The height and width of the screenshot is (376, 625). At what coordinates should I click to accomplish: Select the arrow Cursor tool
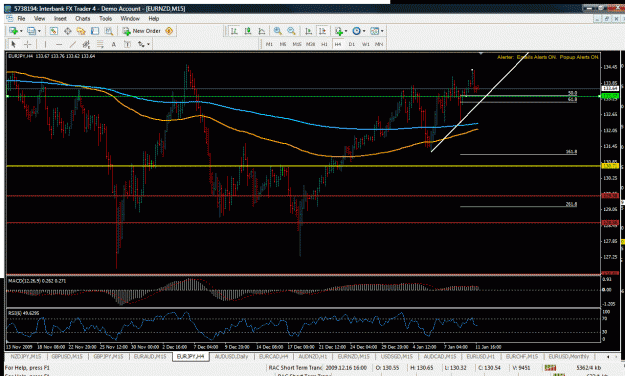point(13,44)
